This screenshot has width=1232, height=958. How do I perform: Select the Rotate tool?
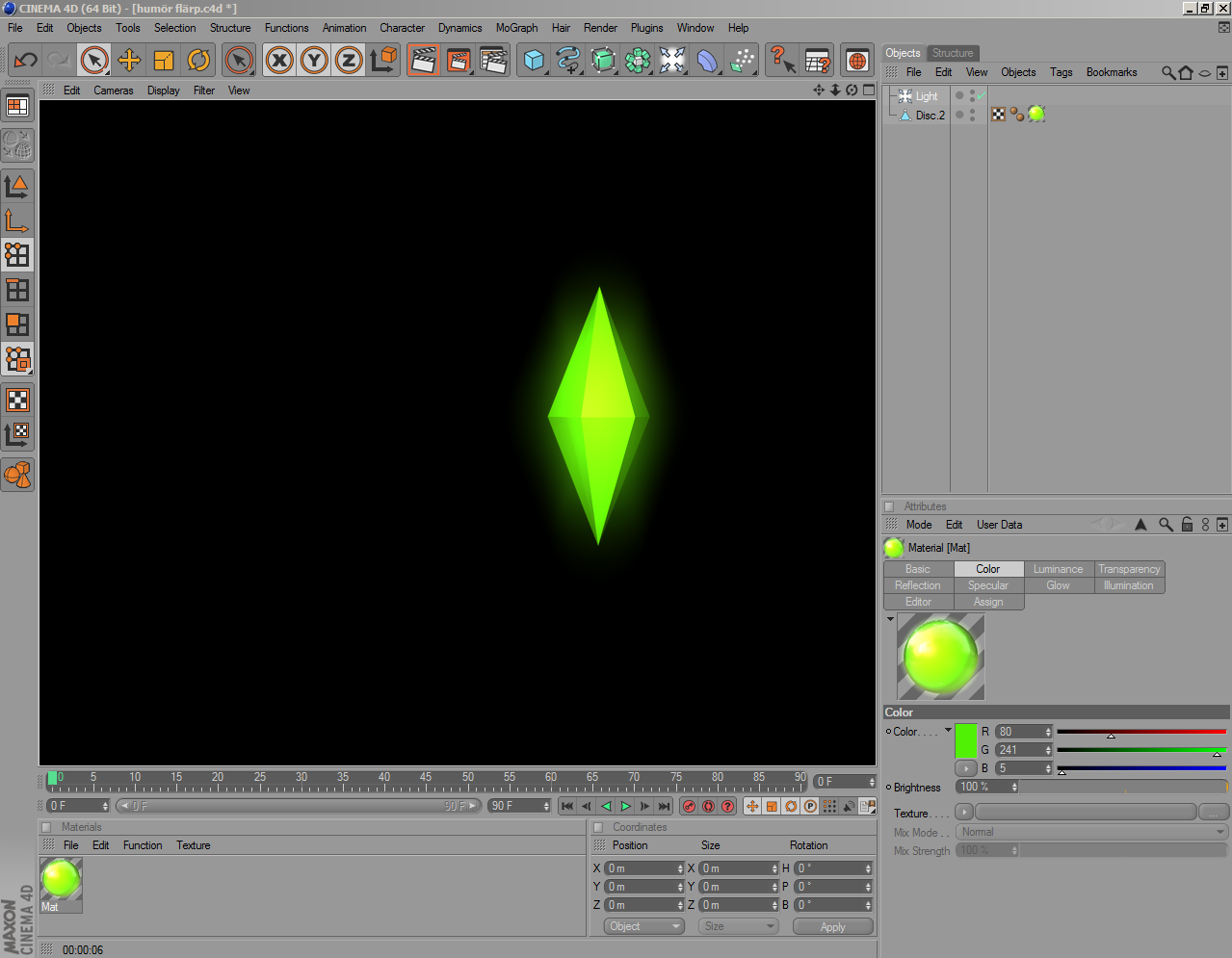[198, 61]
